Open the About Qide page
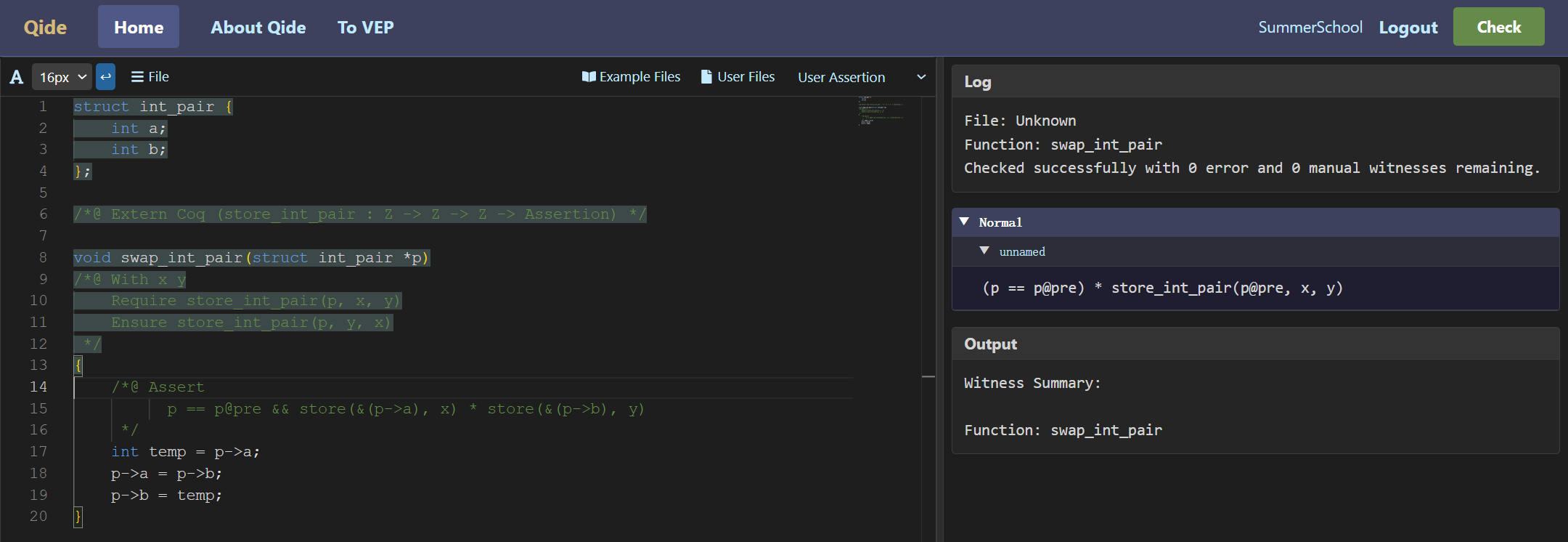The height and width of the screenshot is (542, 1568). (x=258, y=27)
